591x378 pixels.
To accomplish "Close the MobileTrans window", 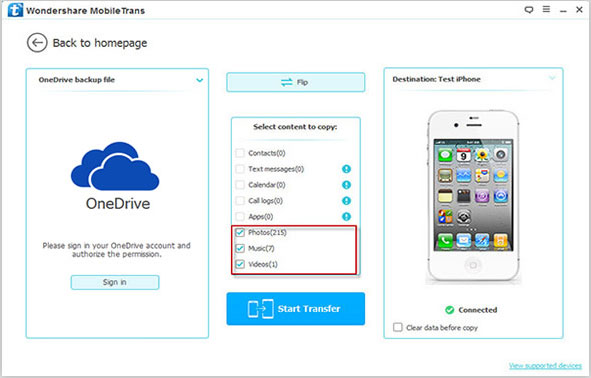I will (579, 9).
